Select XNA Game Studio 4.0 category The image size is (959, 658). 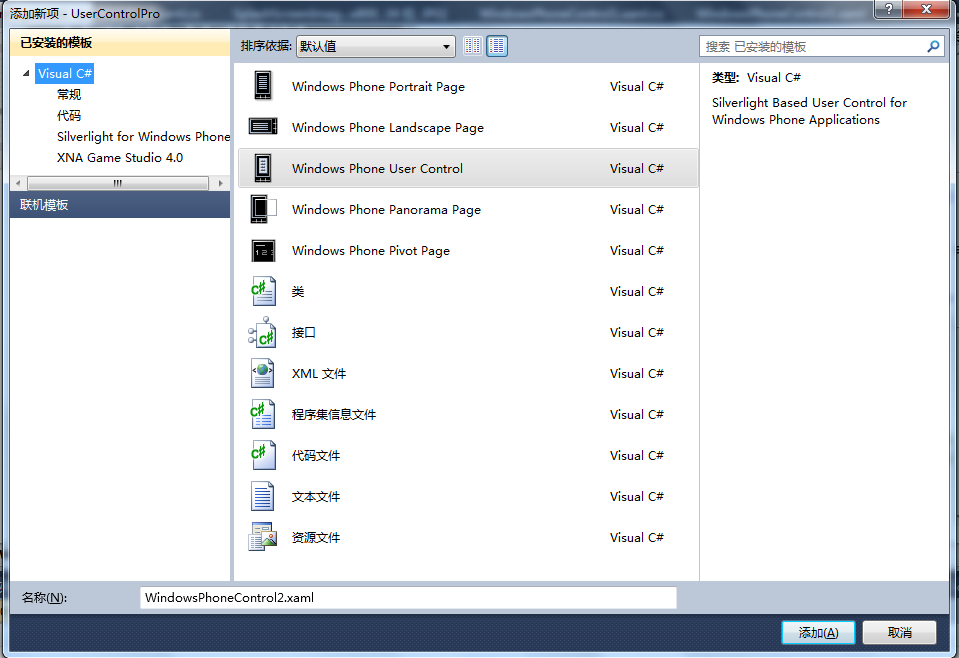(120, 157)
